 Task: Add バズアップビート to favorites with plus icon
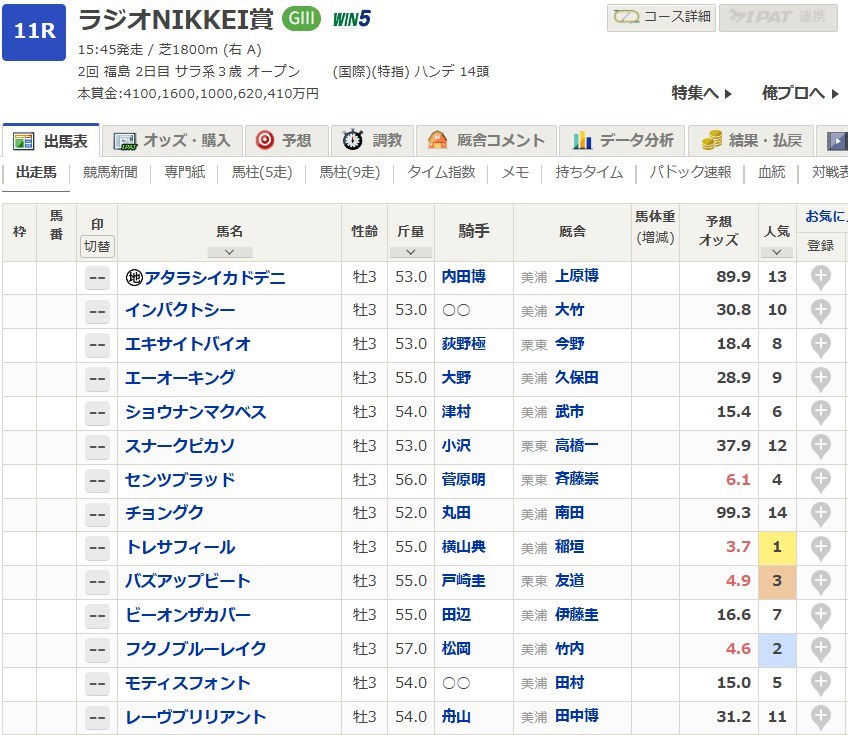820,582
